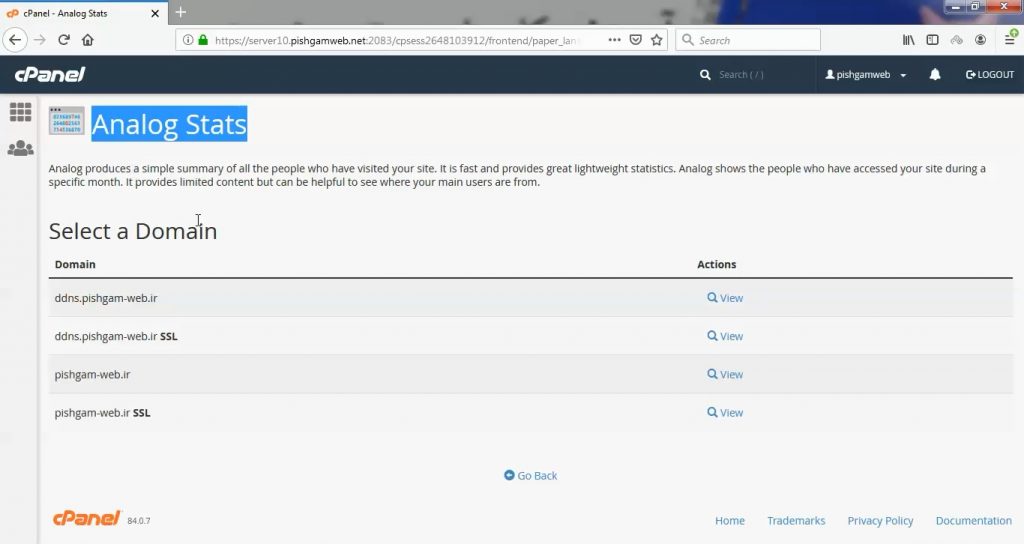Viewport: 1024px width, 544px height.
Task: Click the Actions column header
Action: coord(716,264)
